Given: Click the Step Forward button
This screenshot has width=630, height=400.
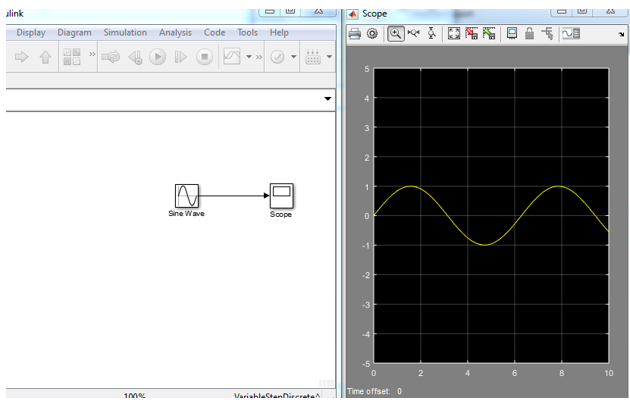Looking at the screenshot, I should tap(180, 58).
